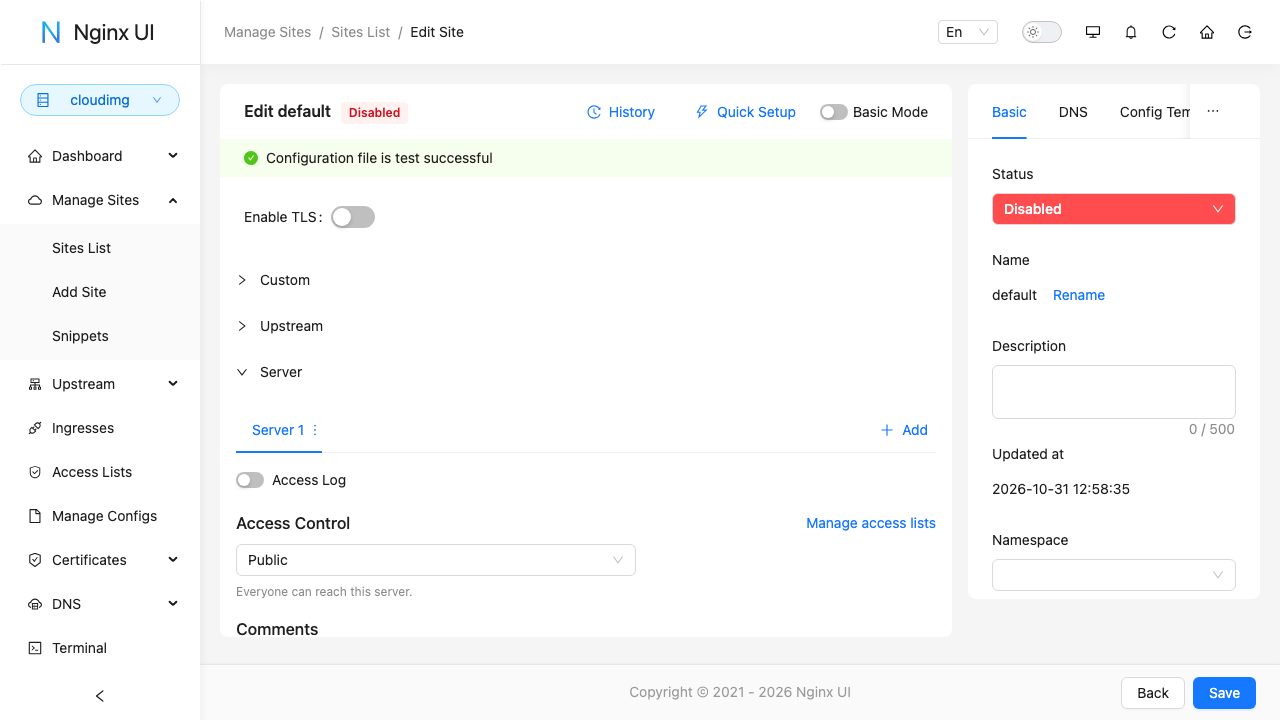Open the Access Control Public dropdown
1280x720 pixels.
[436, 560]
